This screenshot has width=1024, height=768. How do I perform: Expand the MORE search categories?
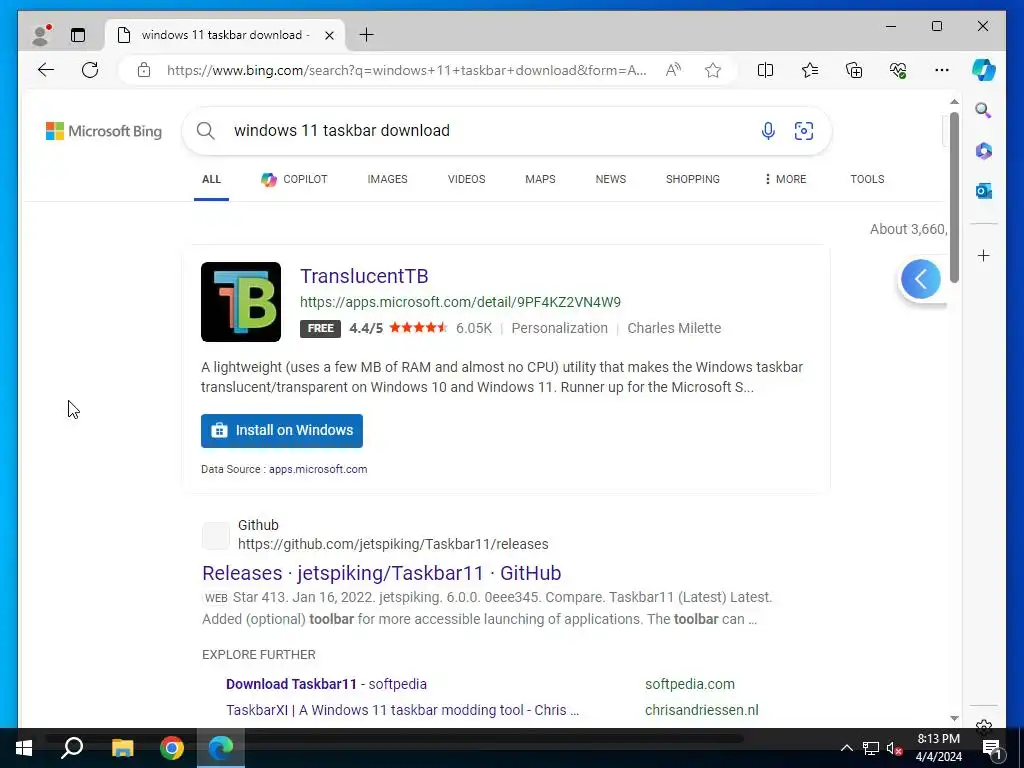785,180
